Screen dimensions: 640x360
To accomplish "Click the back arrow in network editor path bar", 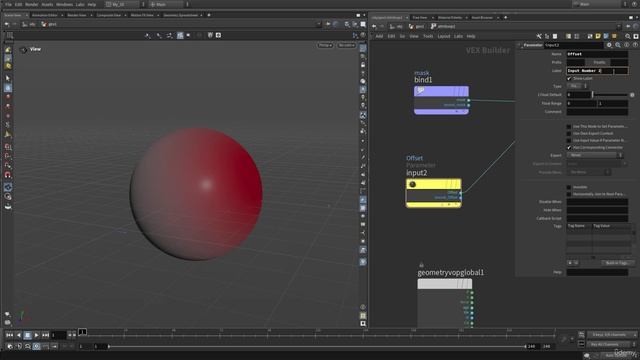I will (x=374, y=27).
